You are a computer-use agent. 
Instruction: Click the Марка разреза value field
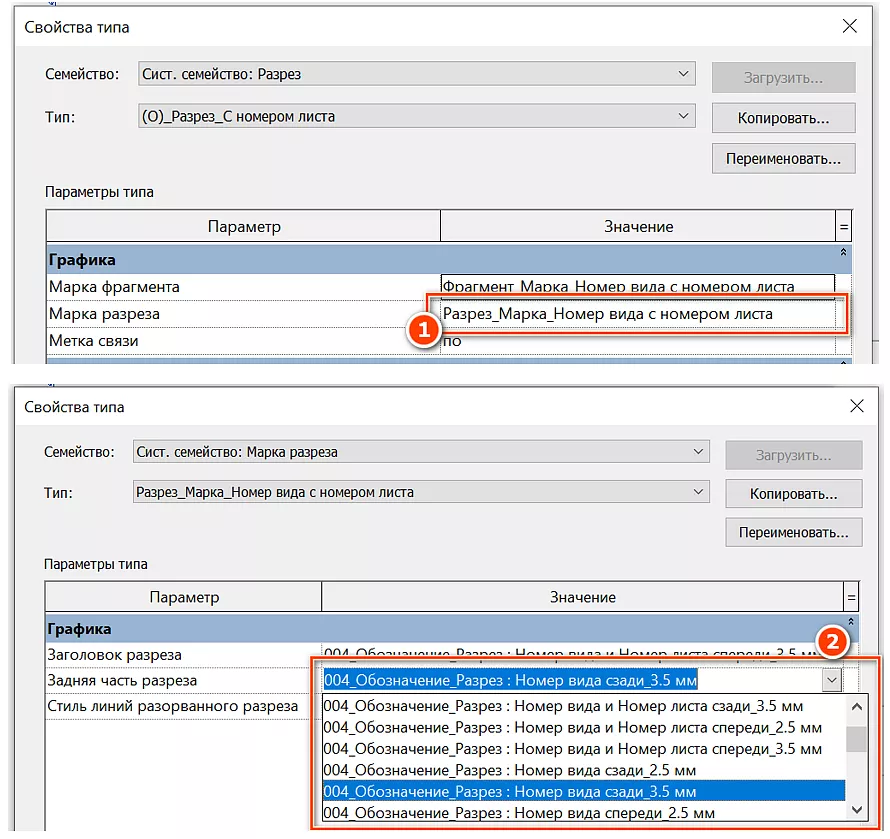pyautogui.click(x=637, y=314)
